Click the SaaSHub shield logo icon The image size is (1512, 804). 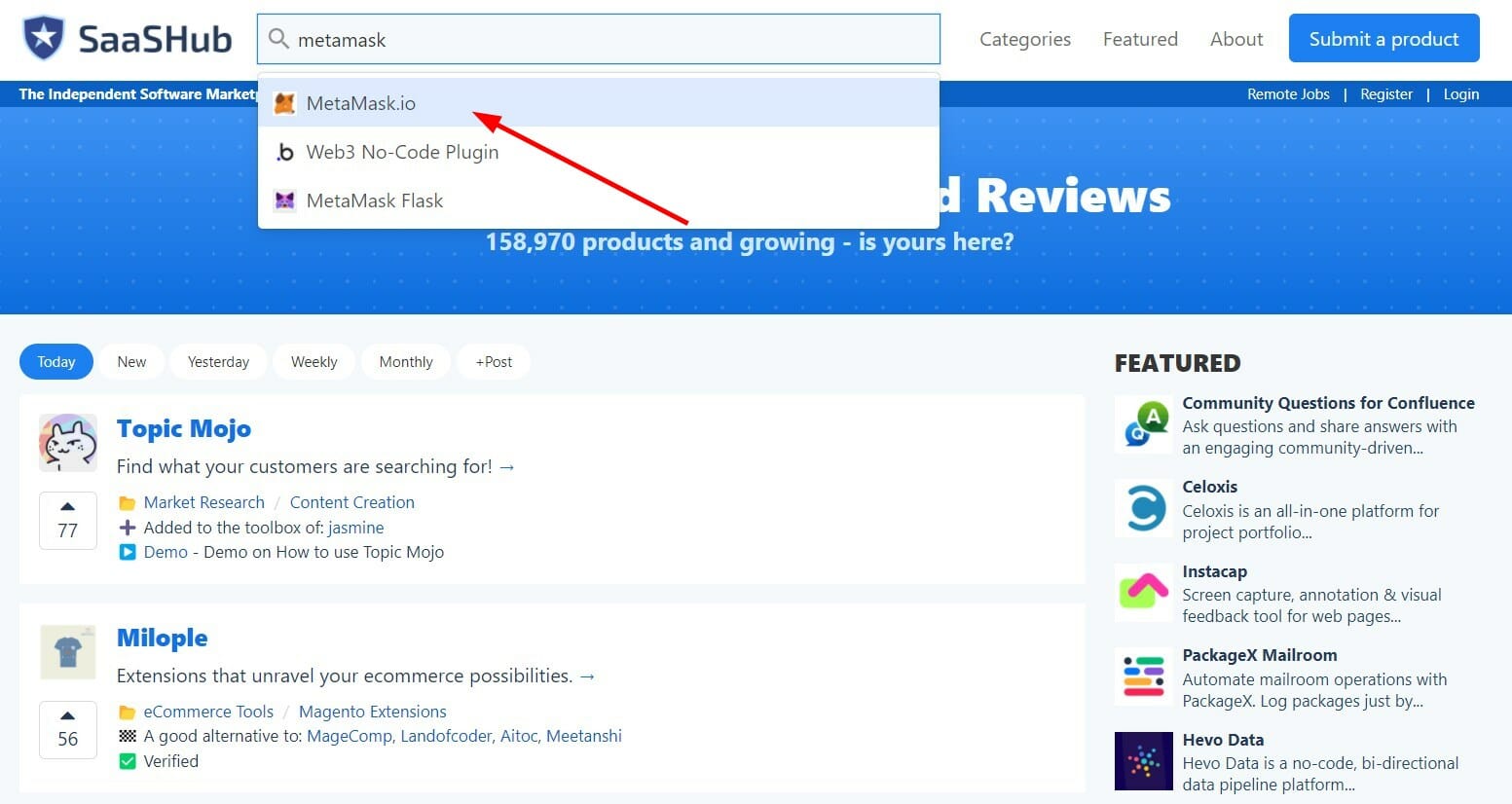(x=43, y=39)
